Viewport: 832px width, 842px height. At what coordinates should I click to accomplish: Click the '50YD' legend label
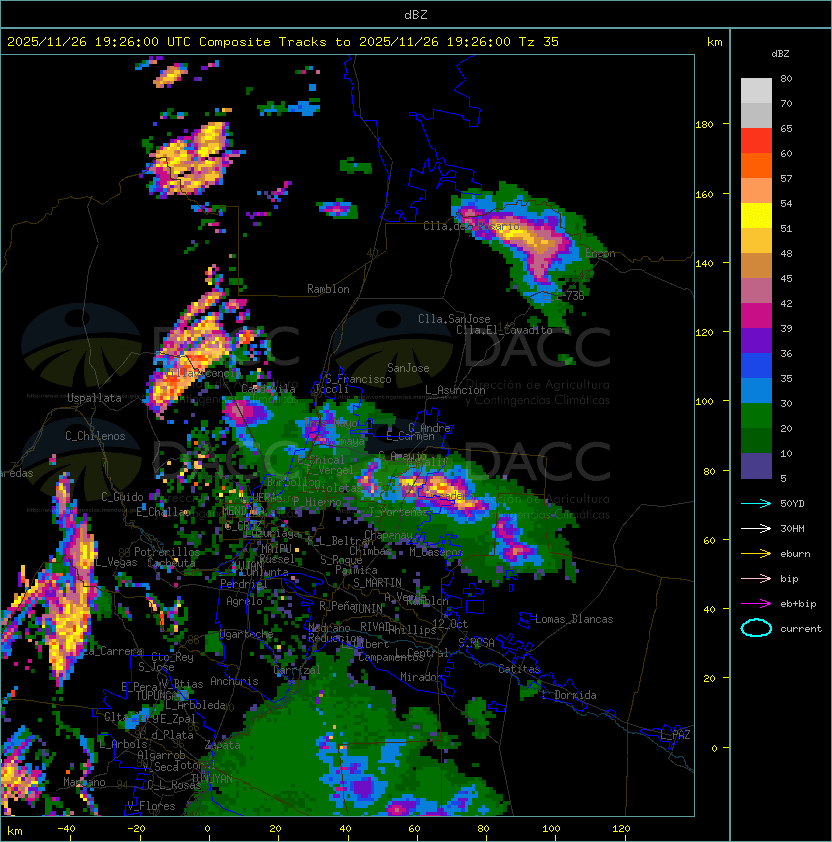point(792,504)
